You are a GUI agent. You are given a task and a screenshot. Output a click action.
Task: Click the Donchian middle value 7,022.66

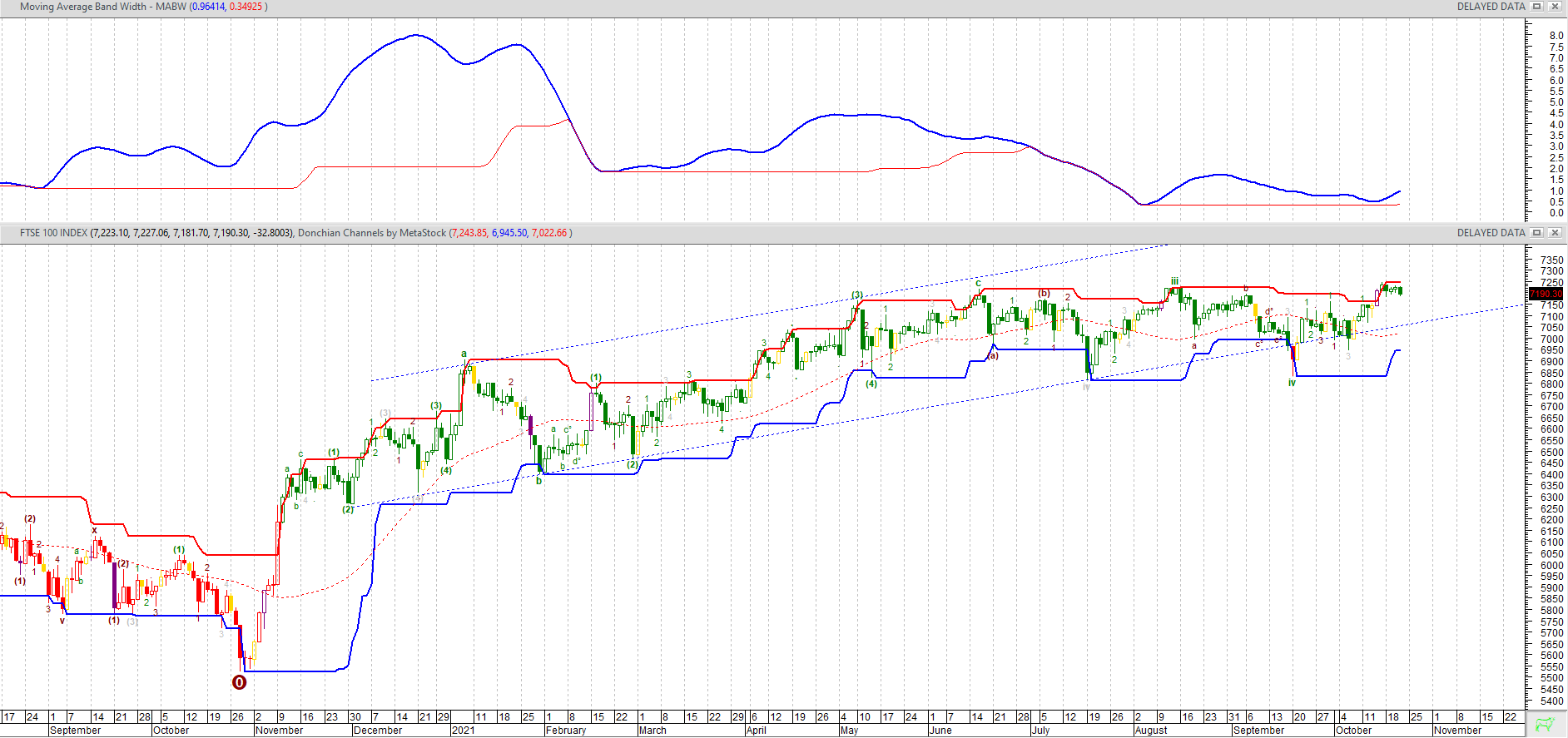[549, 233]
